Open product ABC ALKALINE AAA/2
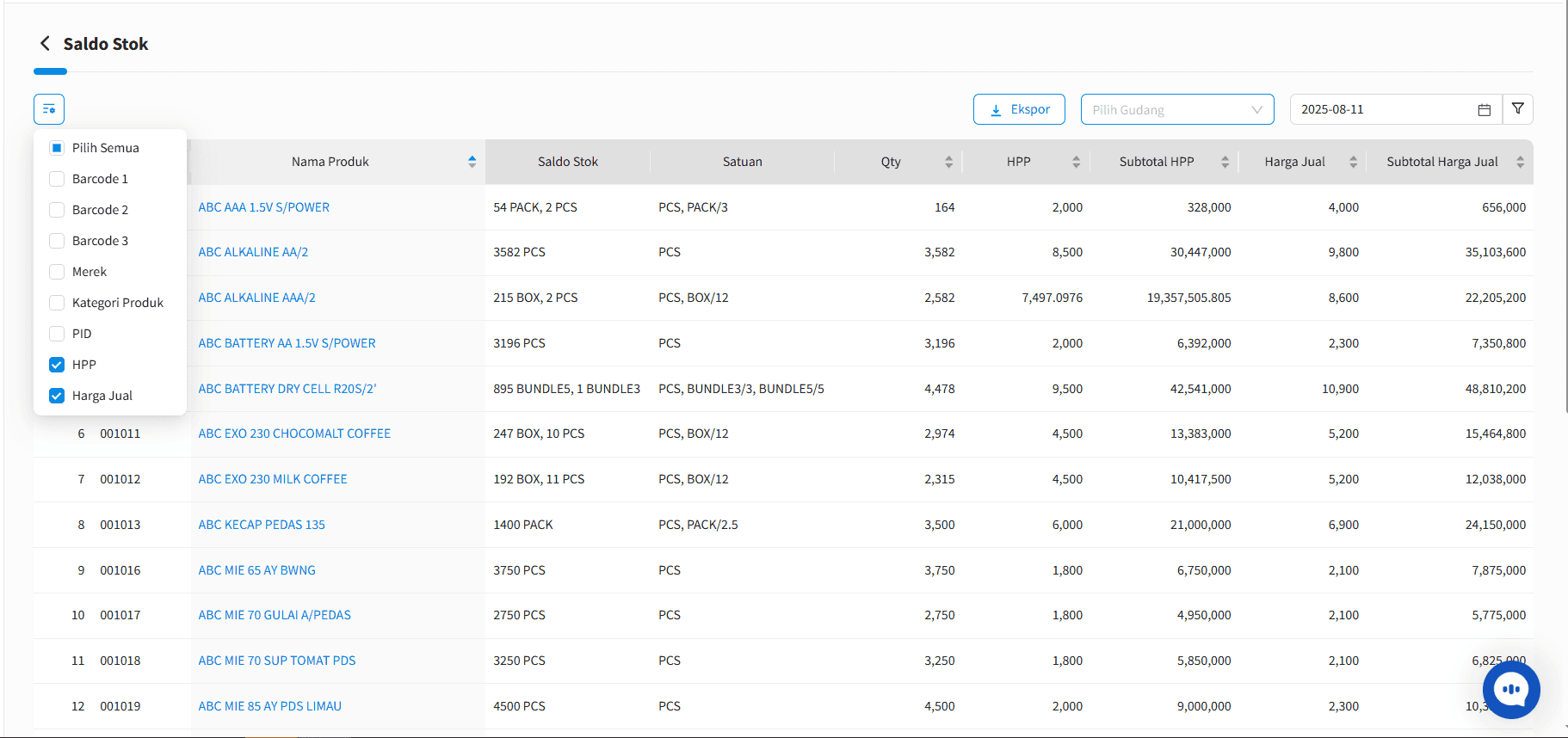This screenshot has height=738, width=1568. (256, 298)
